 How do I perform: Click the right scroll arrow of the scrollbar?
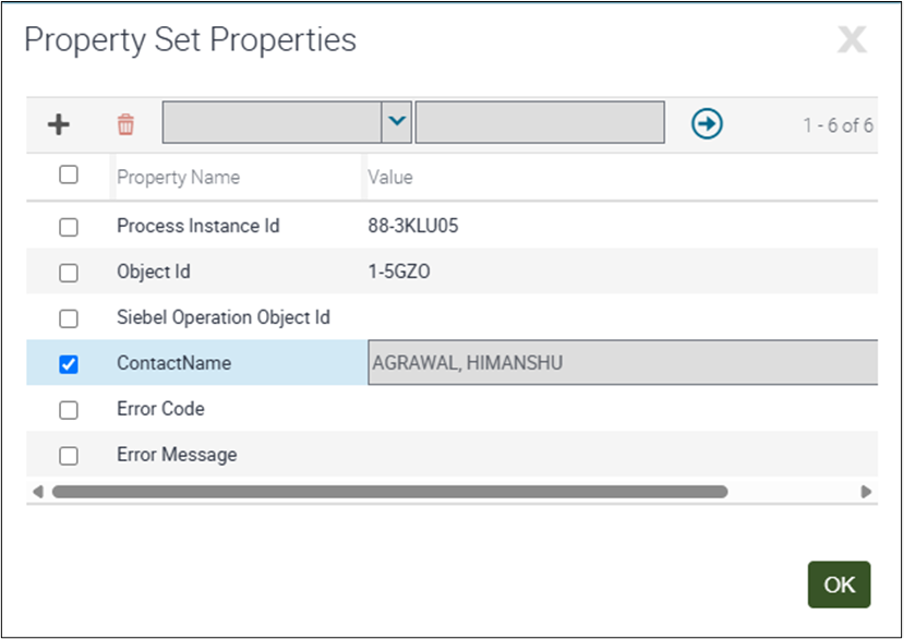pyautogui.click(x=868, y=491)
